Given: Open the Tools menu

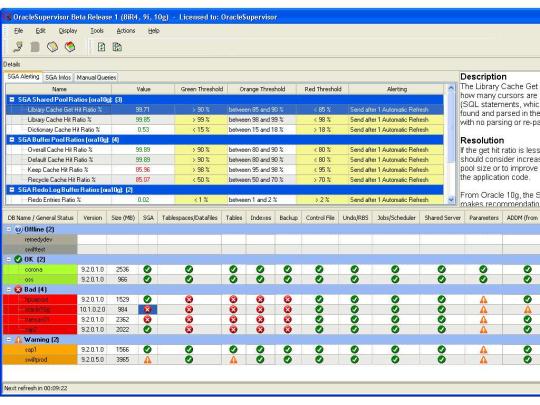Looking at the screenshot, I should (x=97, y=31).
